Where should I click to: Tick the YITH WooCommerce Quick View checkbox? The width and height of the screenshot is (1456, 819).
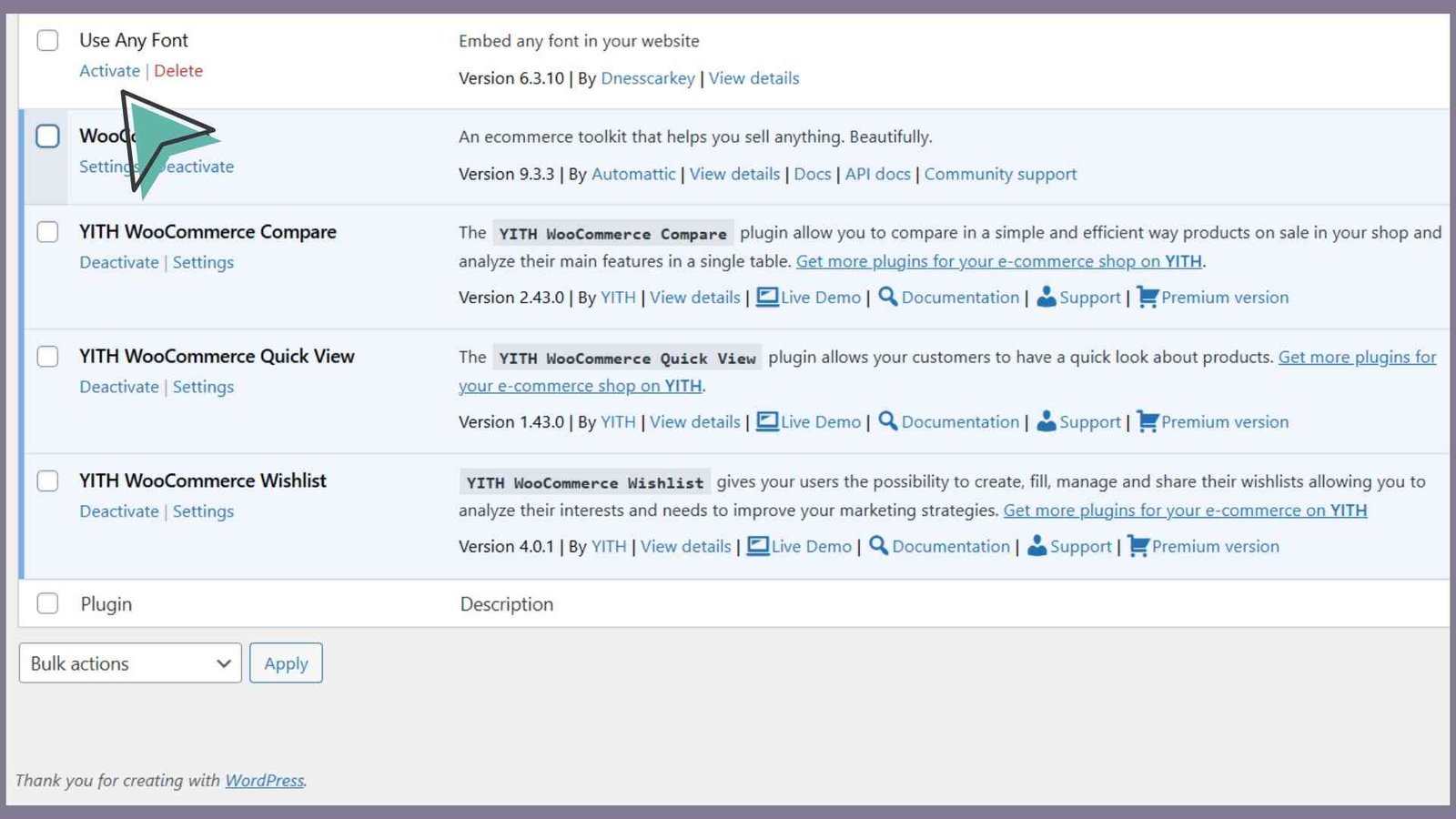coord(47,357)
